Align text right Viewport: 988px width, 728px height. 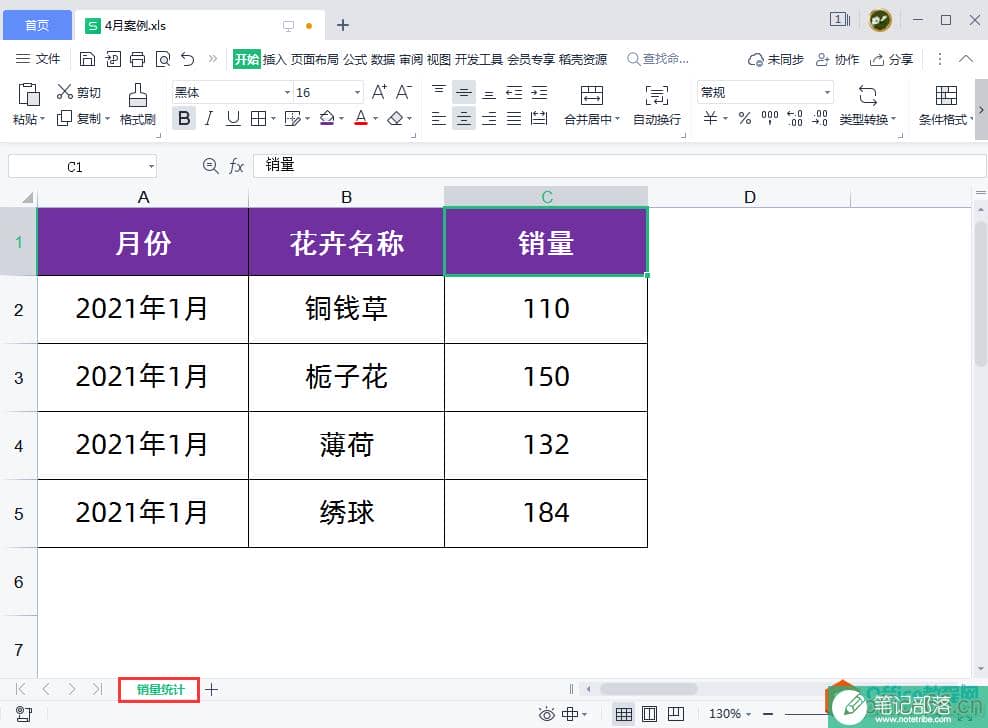(x=489, y=118)
